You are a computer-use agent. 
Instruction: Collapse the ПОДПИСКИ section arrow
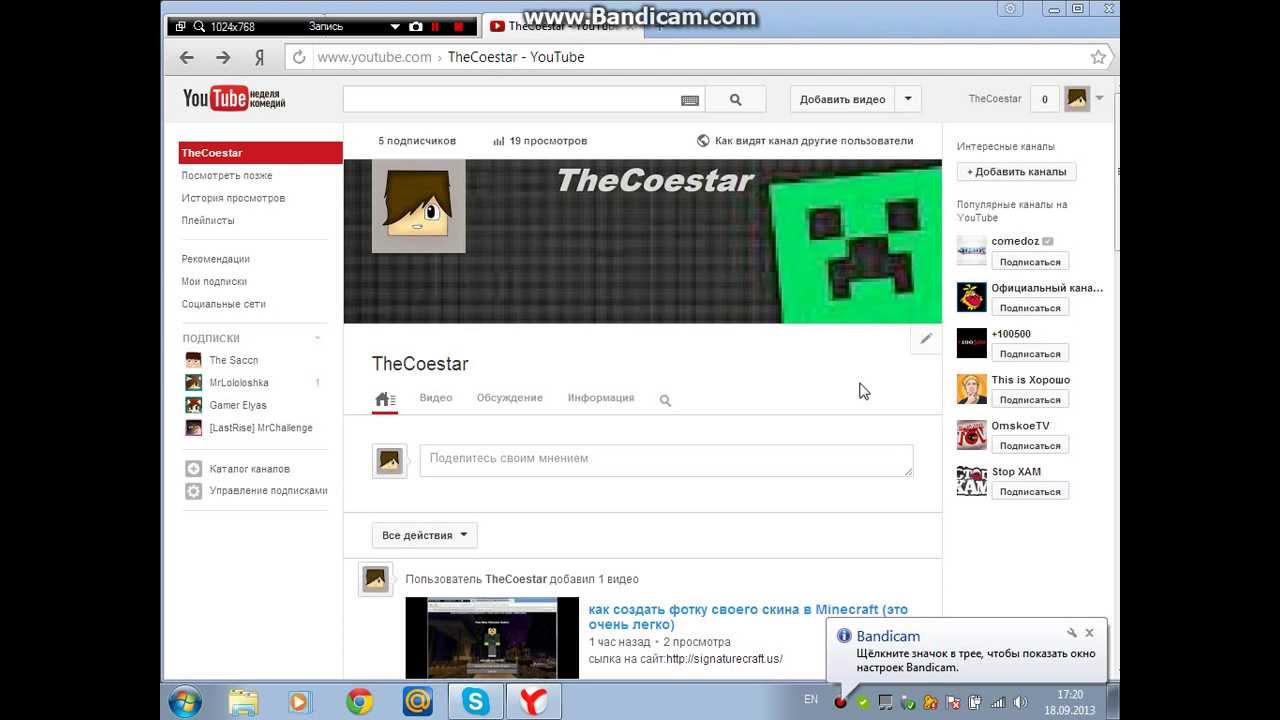tap(317, 338)
